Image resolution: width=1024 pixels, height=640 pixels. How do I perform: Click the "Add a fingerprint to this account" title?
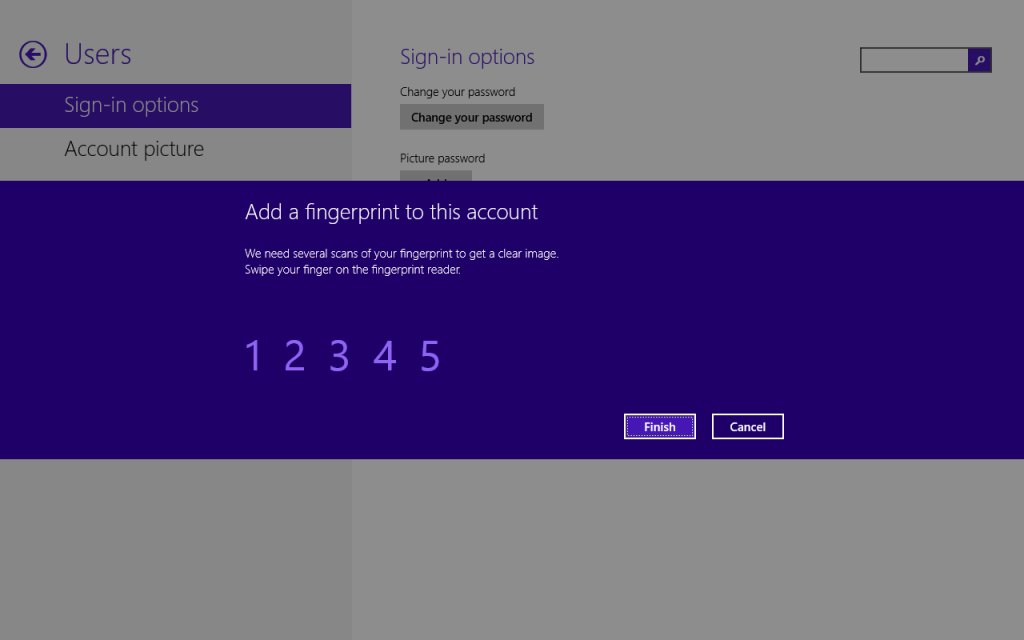pyautogui.click(x=391, y=212)
